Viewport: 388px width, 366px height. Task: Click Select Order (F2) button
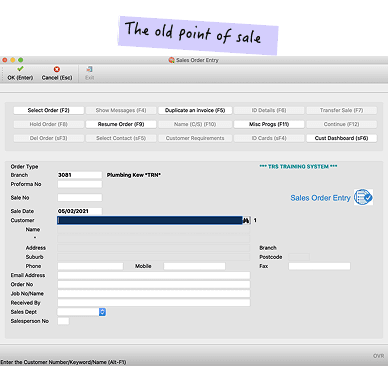click(49, 110)
